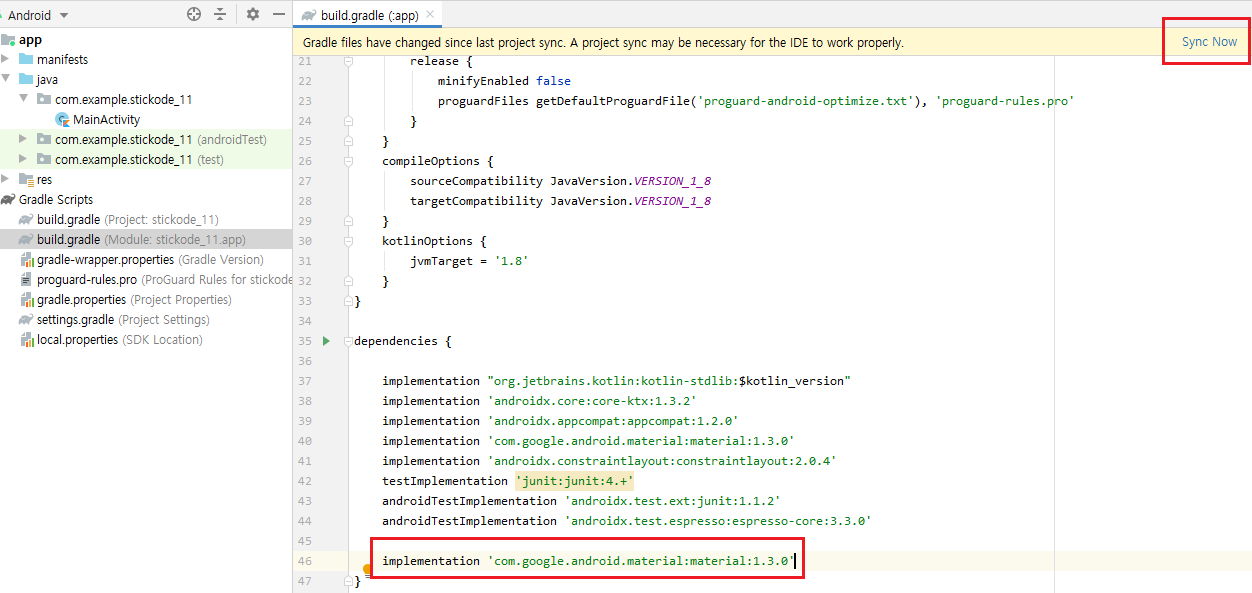Image resolution: width=1252 pixels, height=593 pixels.
Task: Click the material:1.3.0 line 40 dependency
Action: coord(588,441)
